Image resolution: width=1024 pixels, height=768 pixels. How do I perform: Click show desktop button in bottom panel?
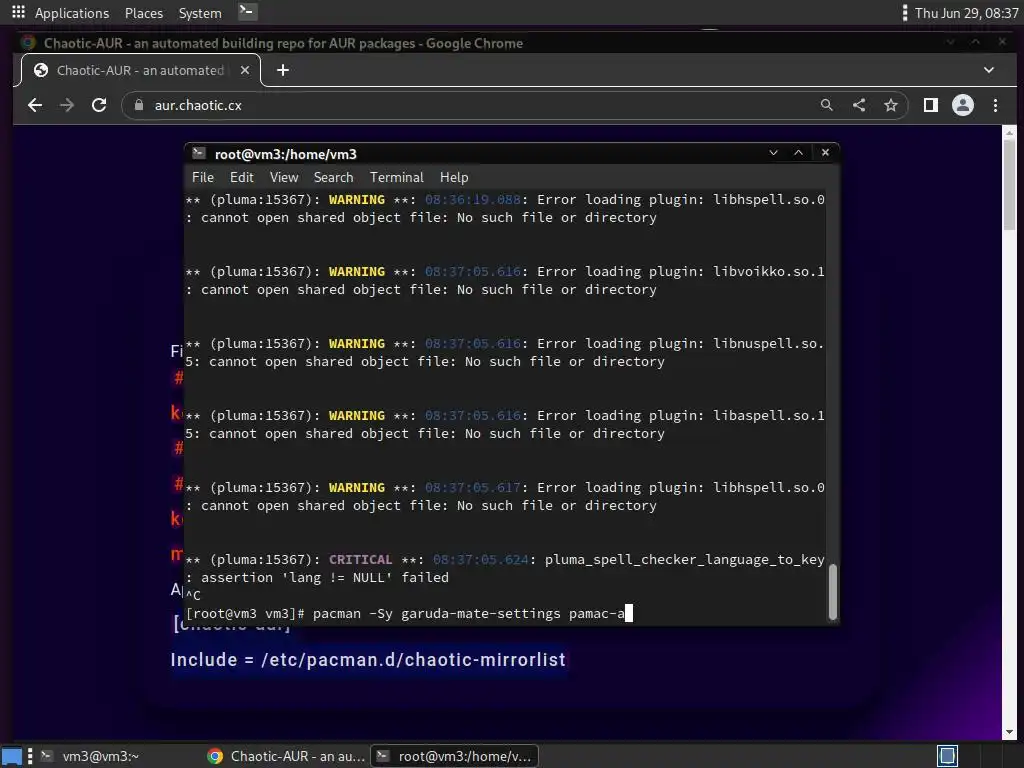click(x=12, y=756)
